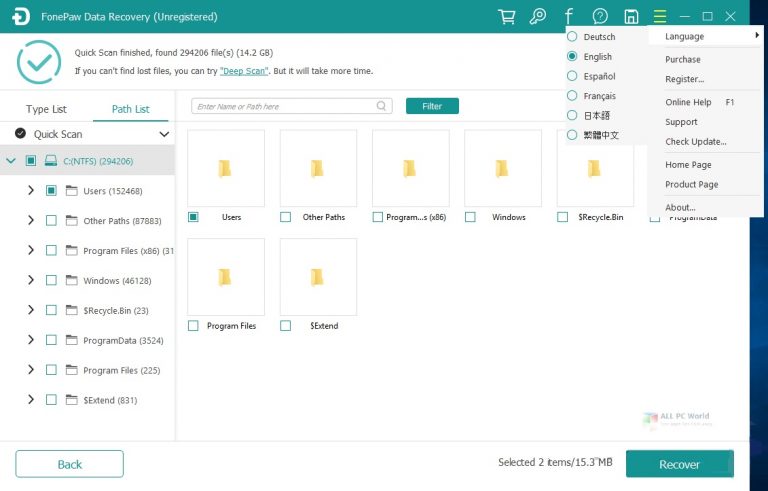
Task: Toggle the C:(NTFS) drive checkbox
Action: (x=30, y=161)
